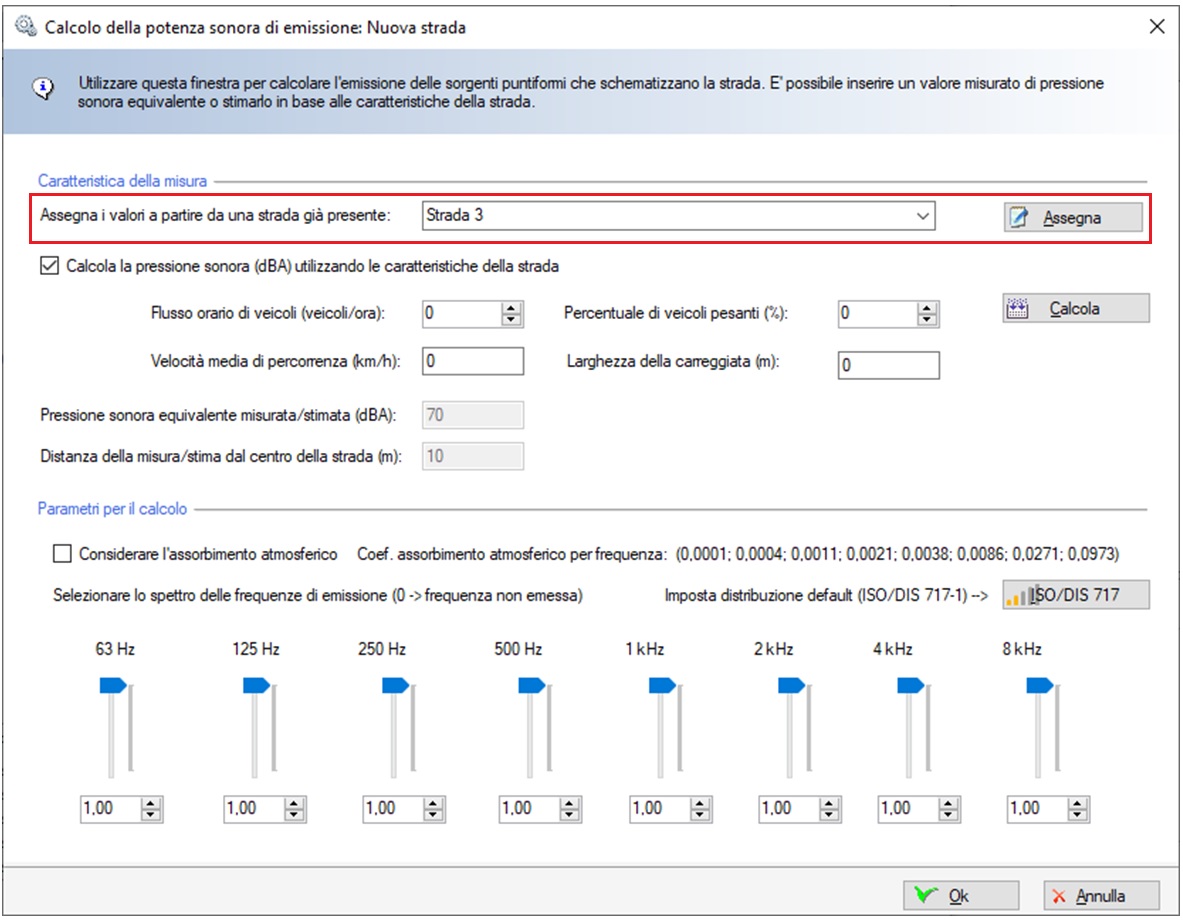1183x921 pixels.
Task: Click the 63 Hz value spinner arrows
Action: [x=151, y=809]
